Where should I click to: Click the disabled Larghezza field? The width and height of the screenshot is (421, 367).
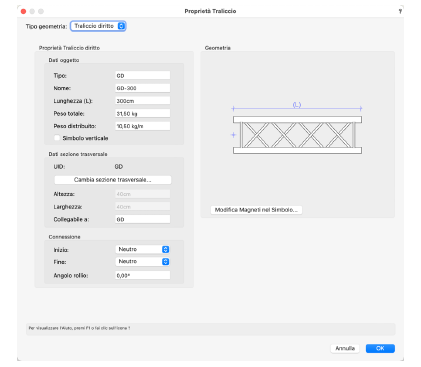point(143,207)
